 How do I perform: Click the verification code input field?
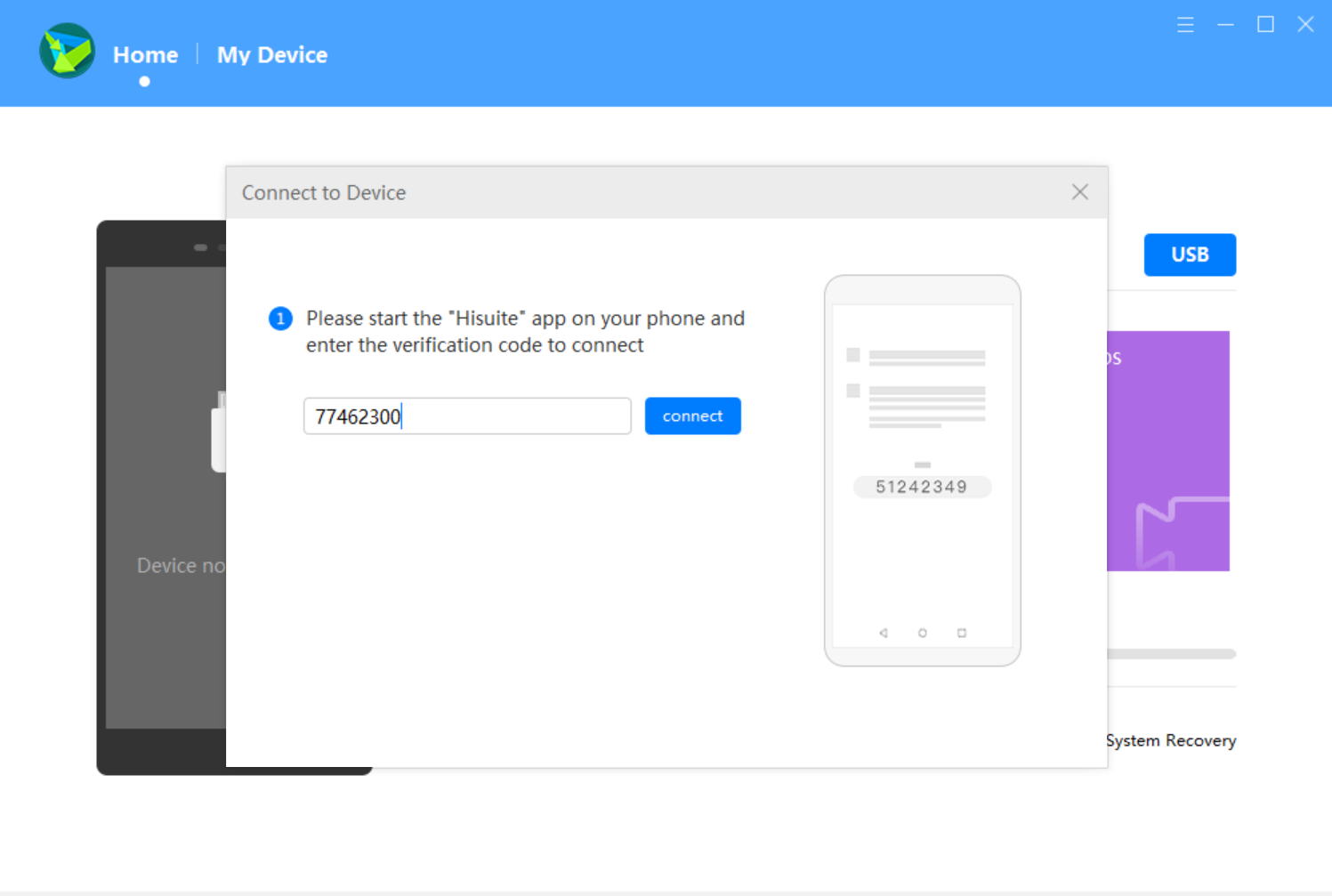(467, 416)
